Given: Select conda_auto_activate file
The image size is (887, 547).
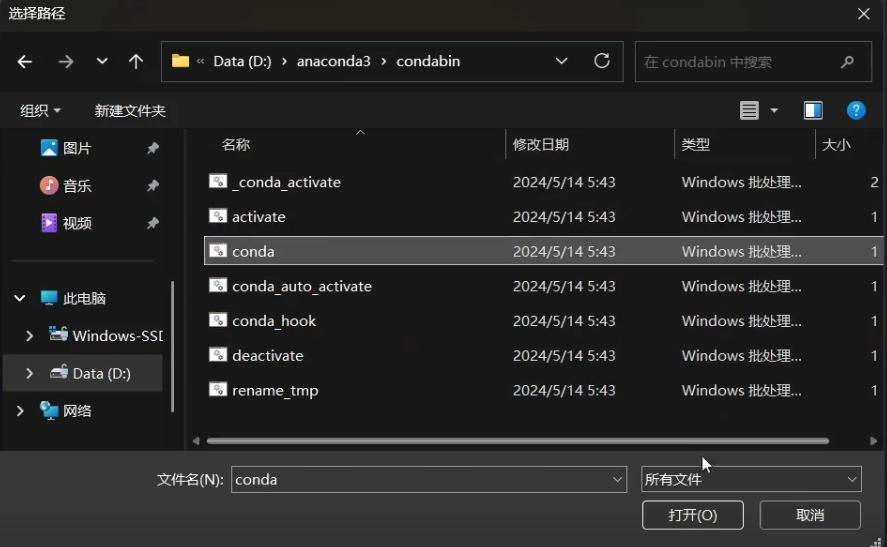Looking at the screenshot, I should (543, 286).
